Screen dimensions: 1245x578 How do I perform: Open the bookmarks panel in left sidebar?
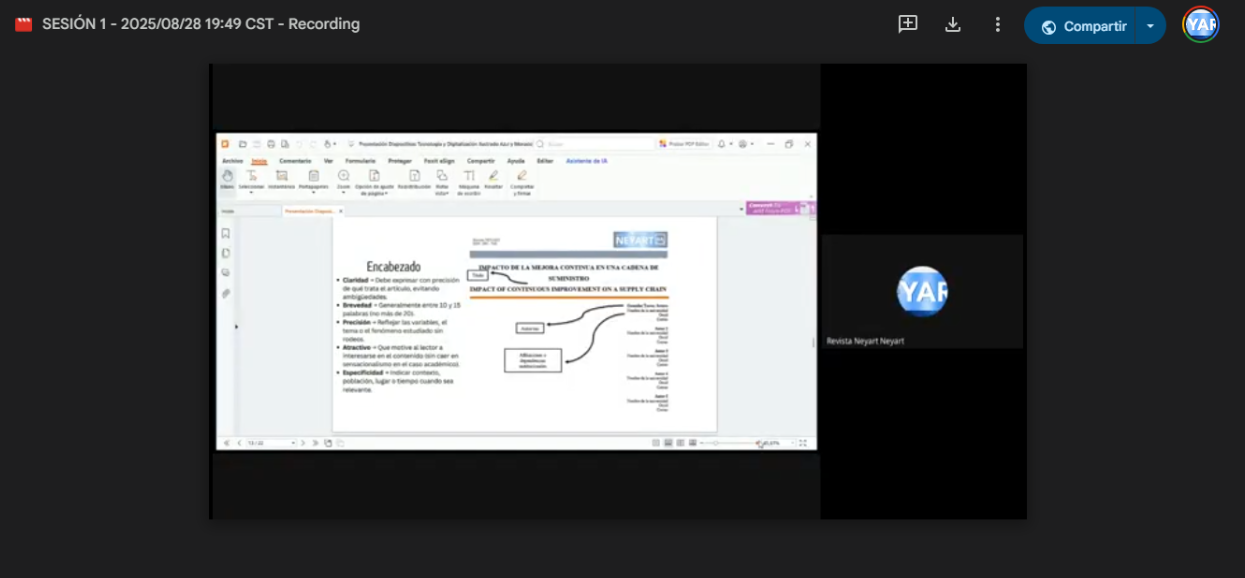[226, 233]
